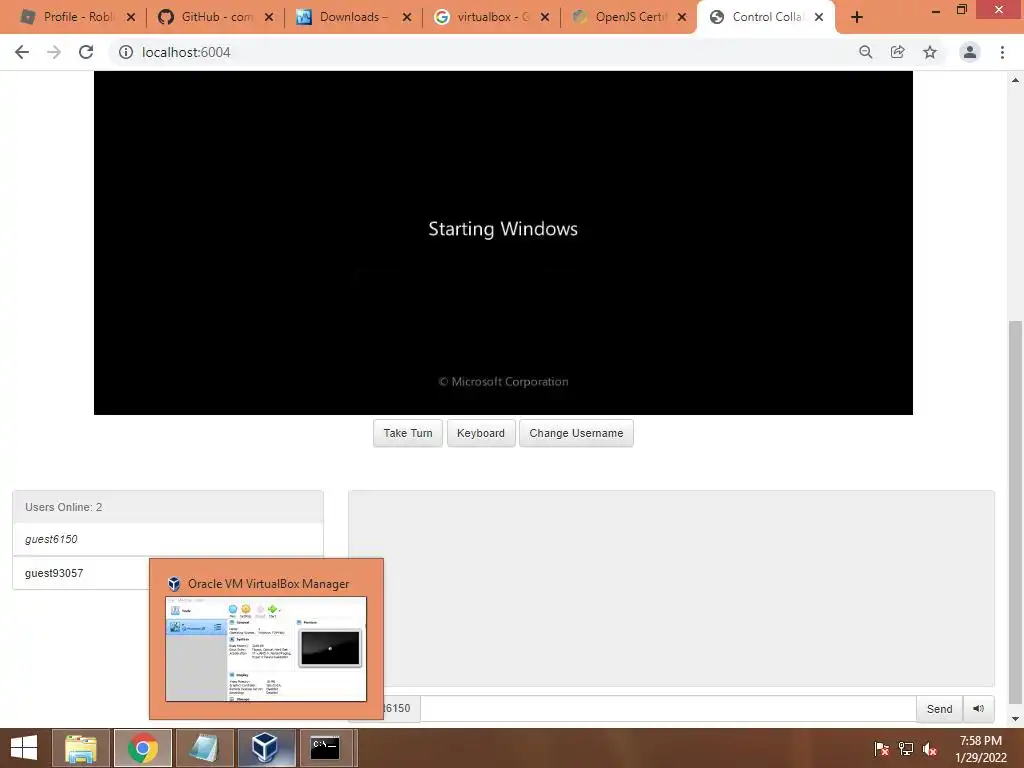Open the on-screen Keyboard button

point(481,433)
